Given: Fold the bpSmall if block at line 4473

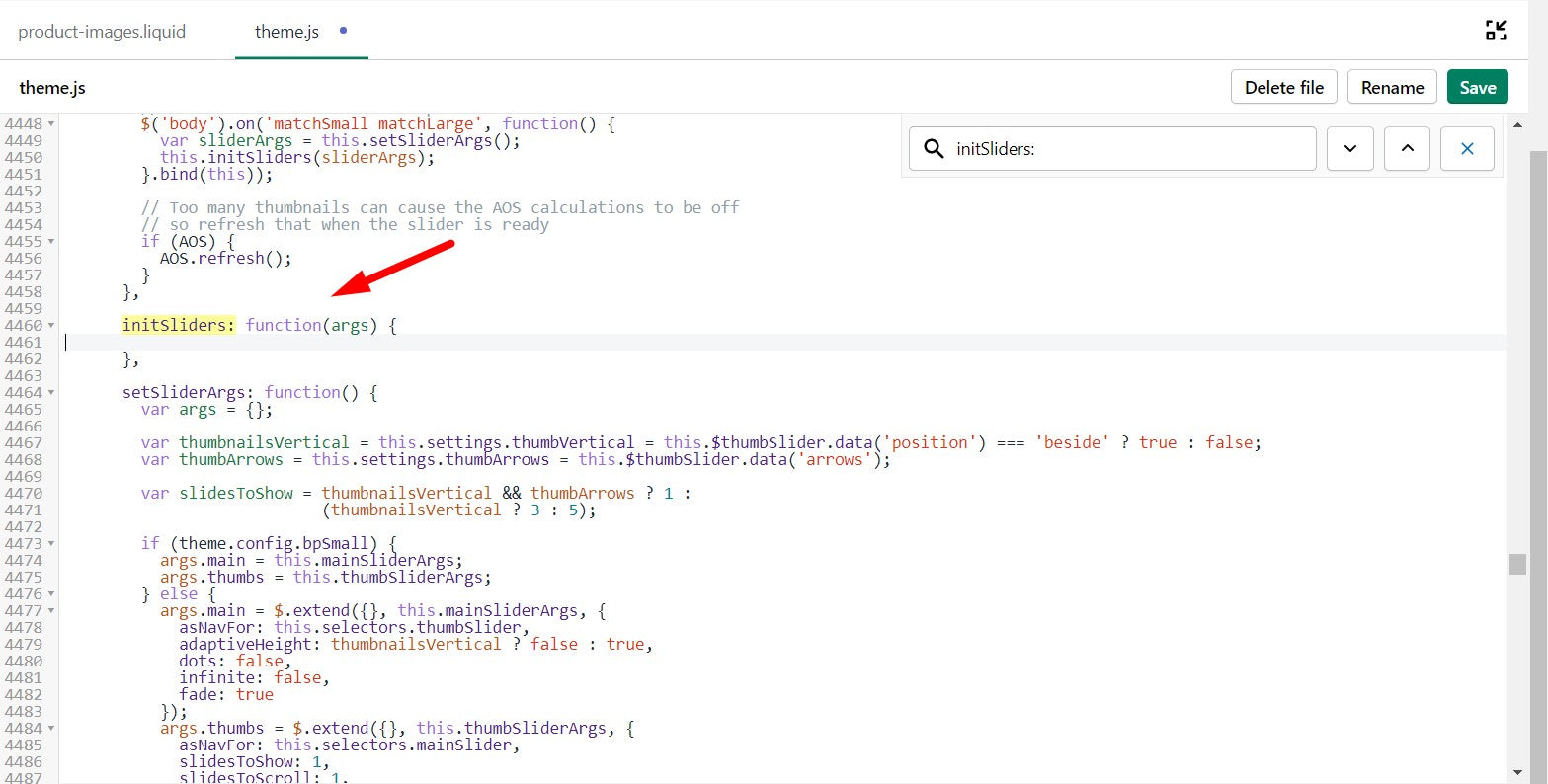Looking at the screenshot, I should [x=51, y=544].
